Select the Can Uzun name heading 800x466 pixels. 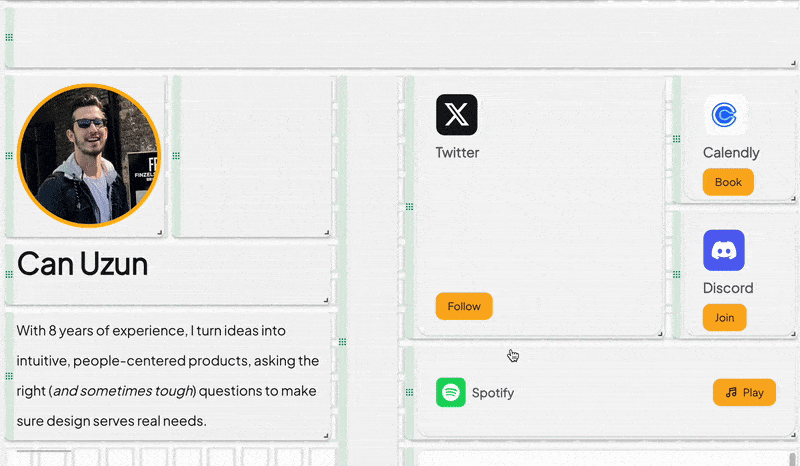tap(83, 264)
